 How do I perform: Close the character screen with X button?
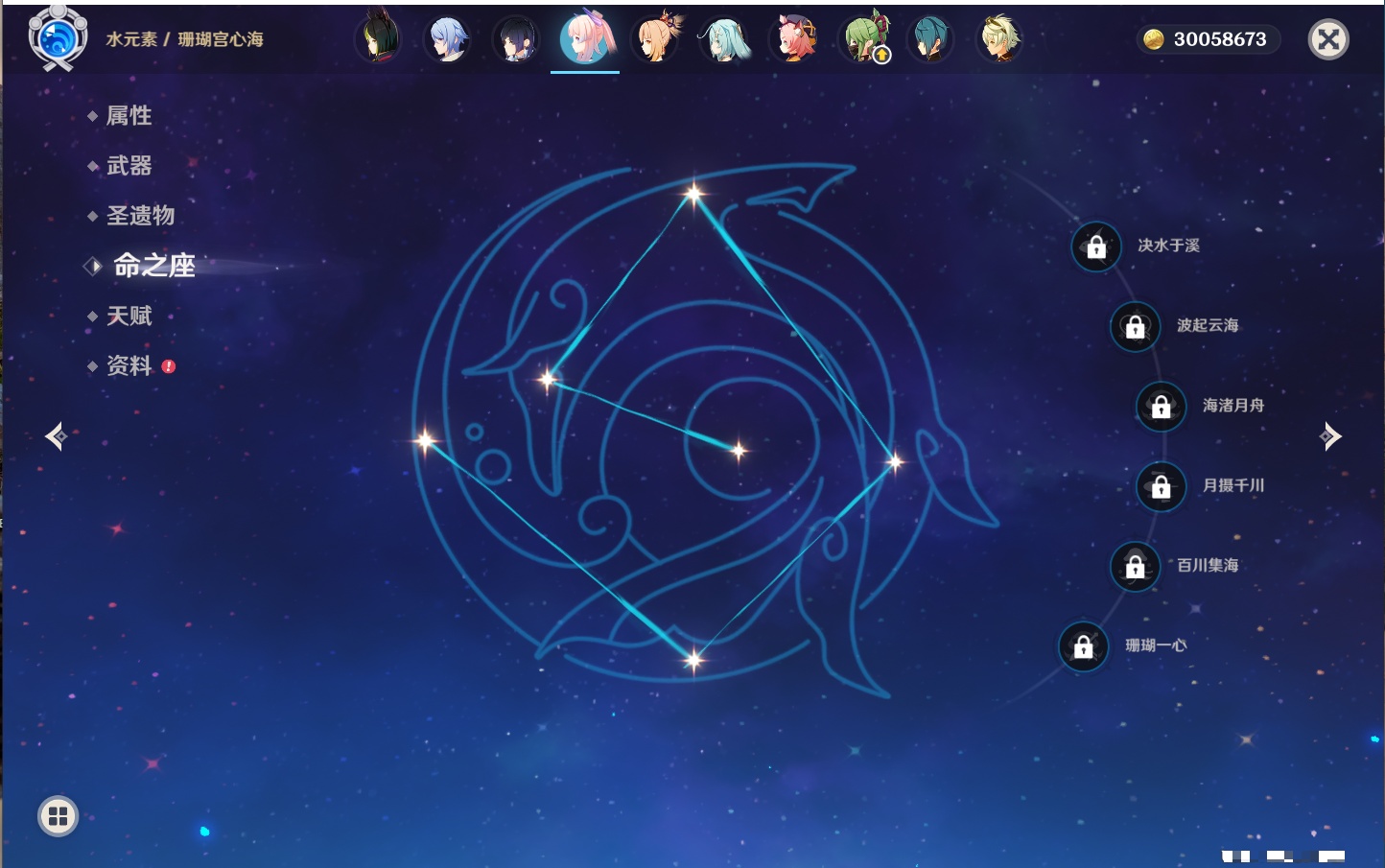[x=1328, y=39]
